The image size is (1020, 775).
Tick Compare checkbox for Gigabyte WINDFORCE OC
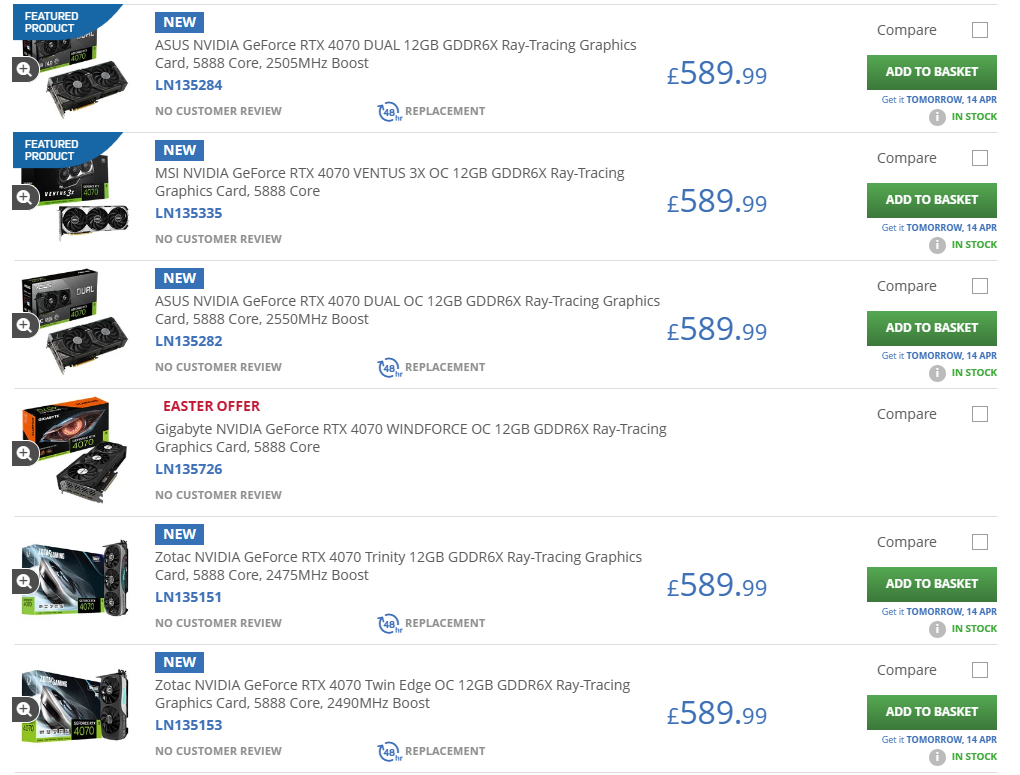[980, 414]
